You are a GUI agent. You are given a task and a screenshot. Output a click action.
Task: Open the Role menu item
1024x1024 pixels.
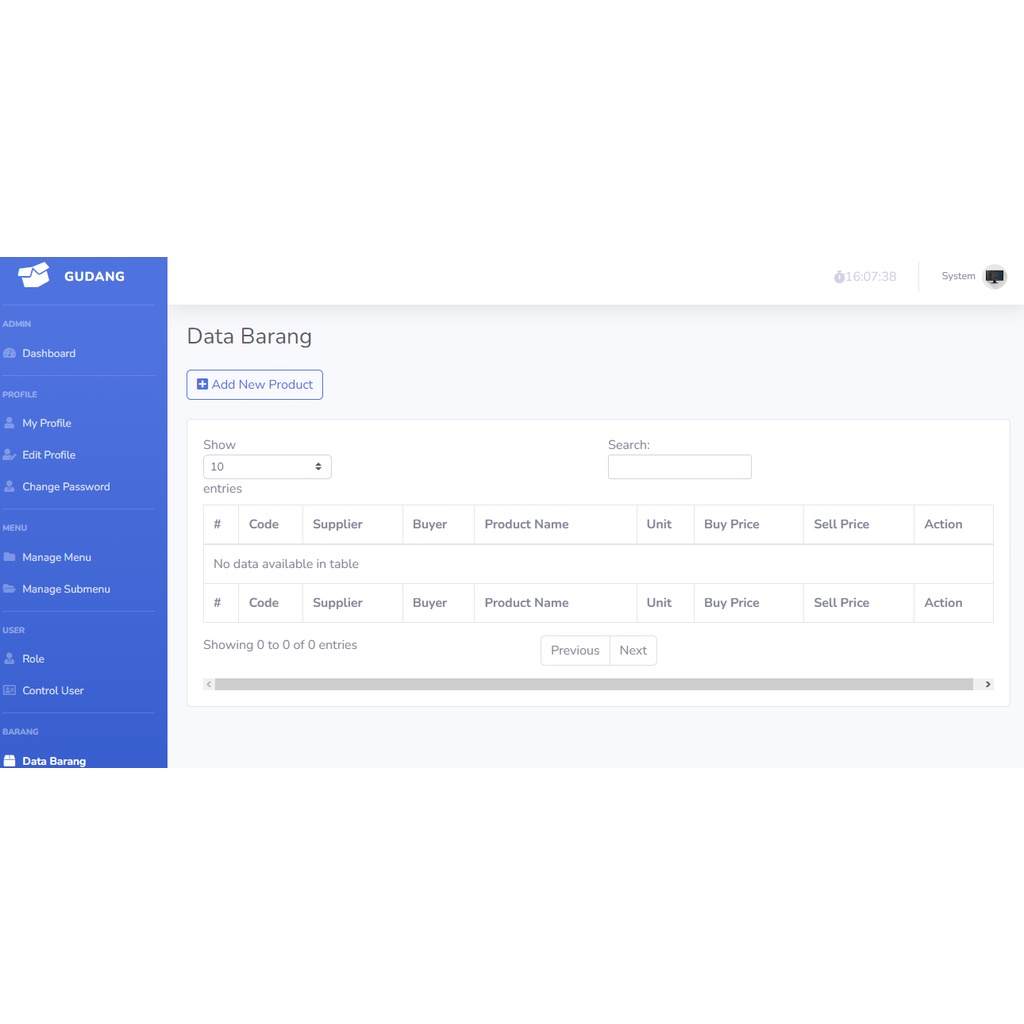point(33,659)
